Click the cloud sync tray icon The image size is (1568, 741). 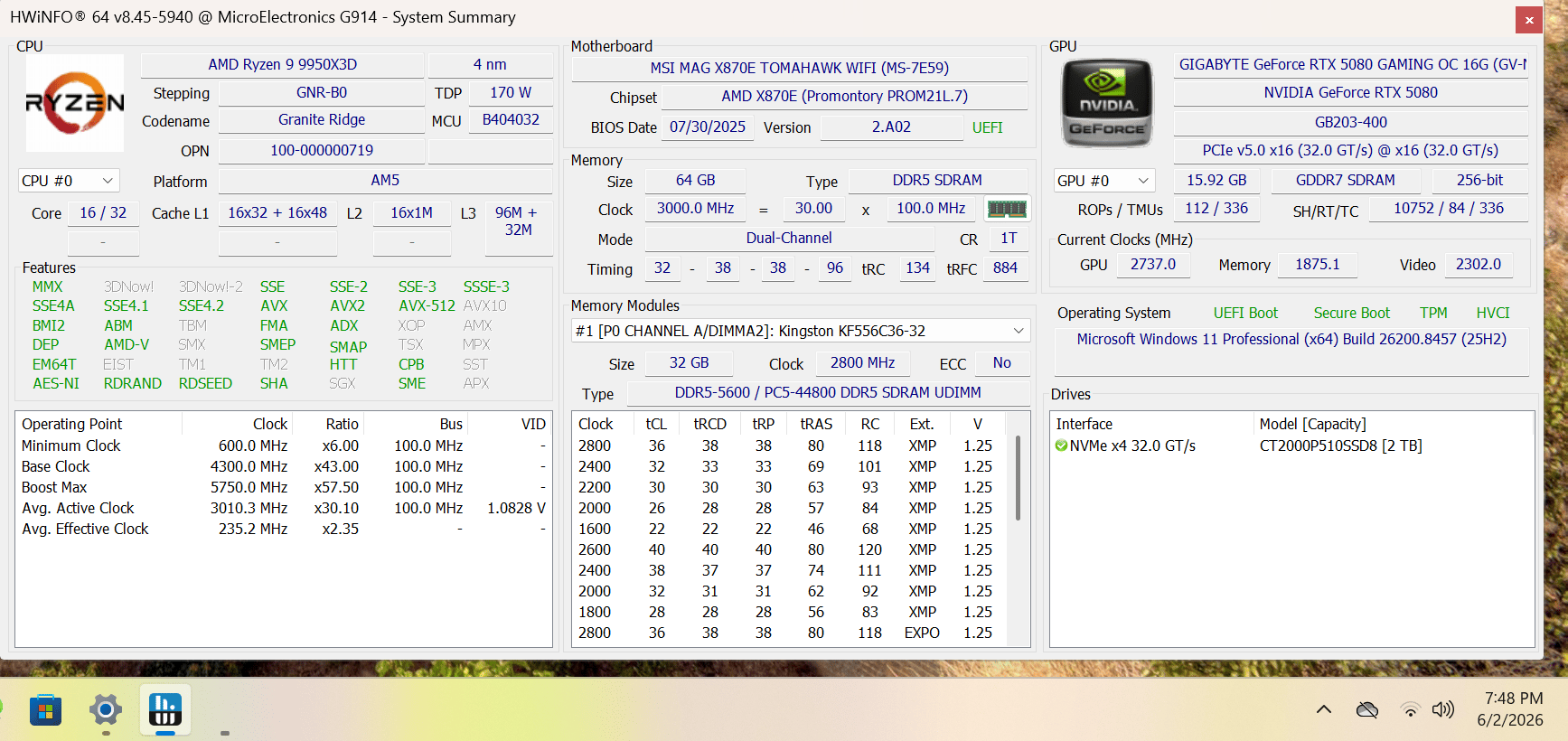[x=1367, y=709]
